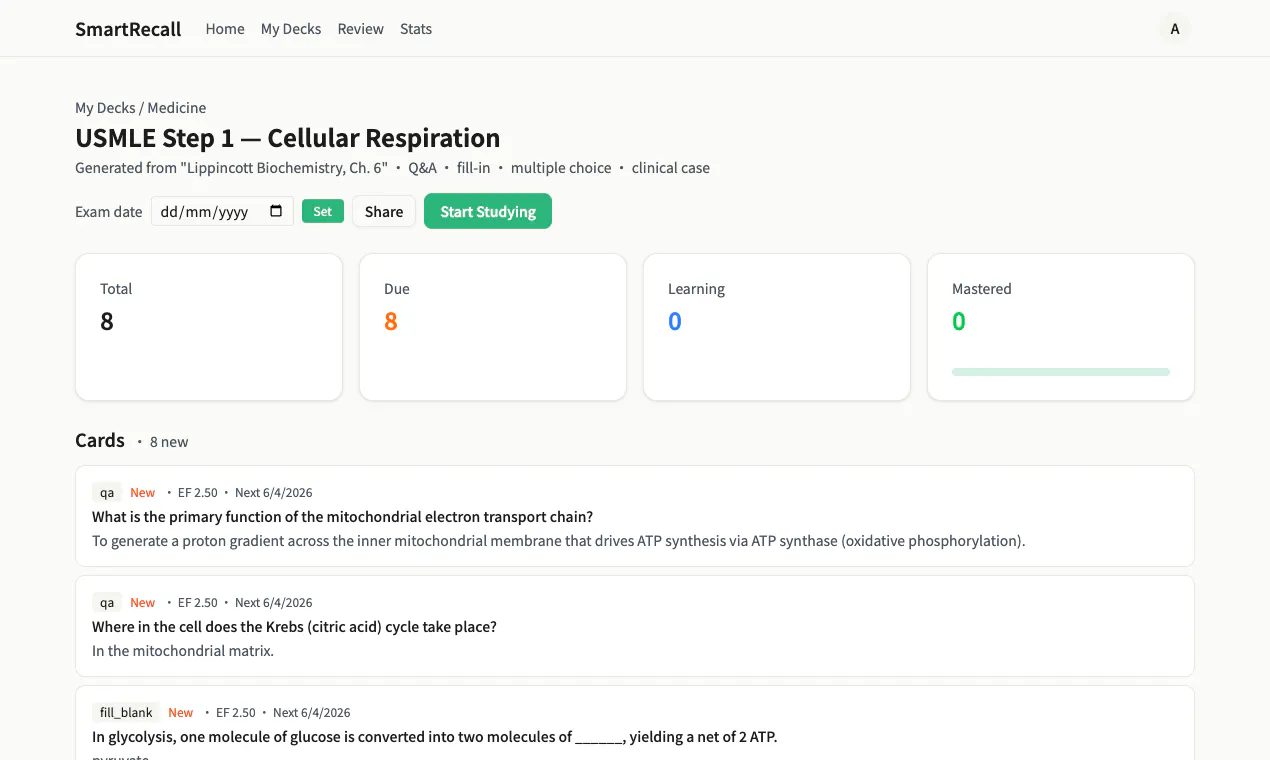Switch to the Review page
This screenshot has height=760, width=1270.
pyautogui.click(x=361, y=29)
